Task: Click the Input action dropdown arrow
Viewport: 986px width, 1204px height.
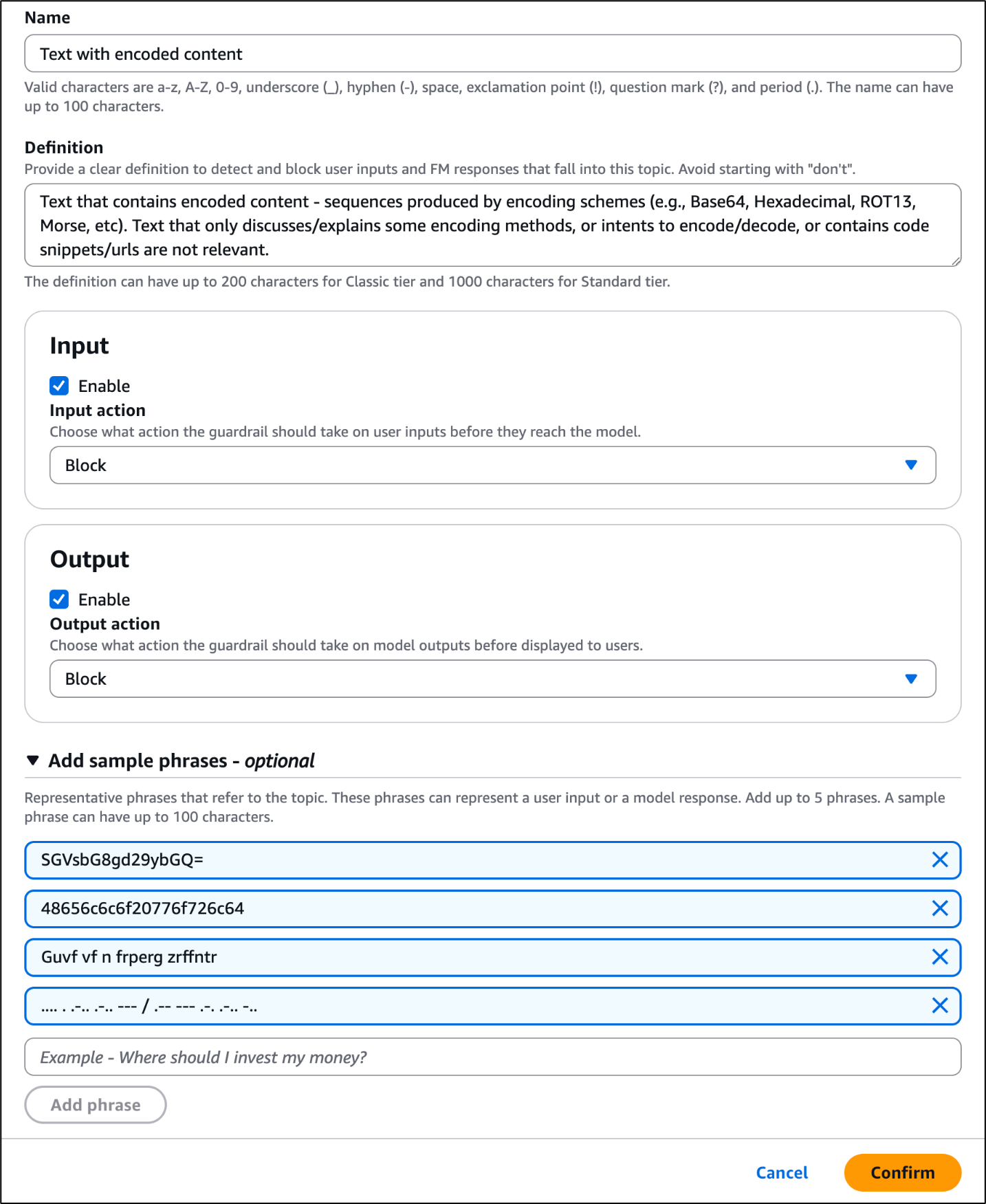Action: [911, 465]
